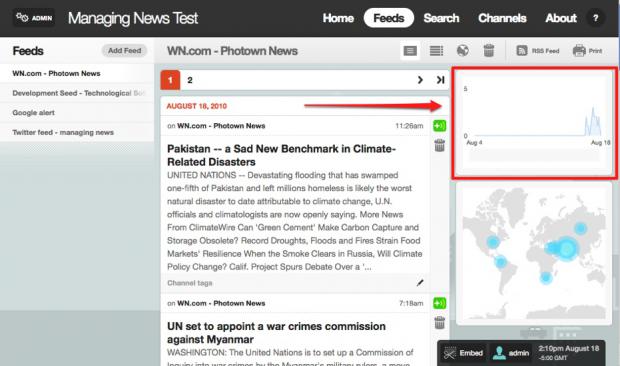Open the About tab
This screenshot has width=620, height=366.
561,18
